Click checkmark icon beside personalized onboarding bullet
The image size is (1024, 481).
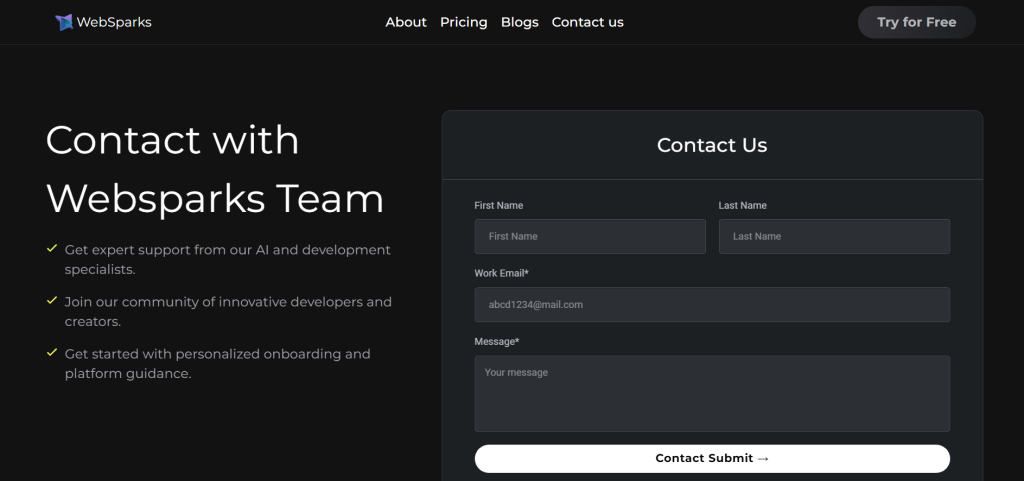click(52, 352)
